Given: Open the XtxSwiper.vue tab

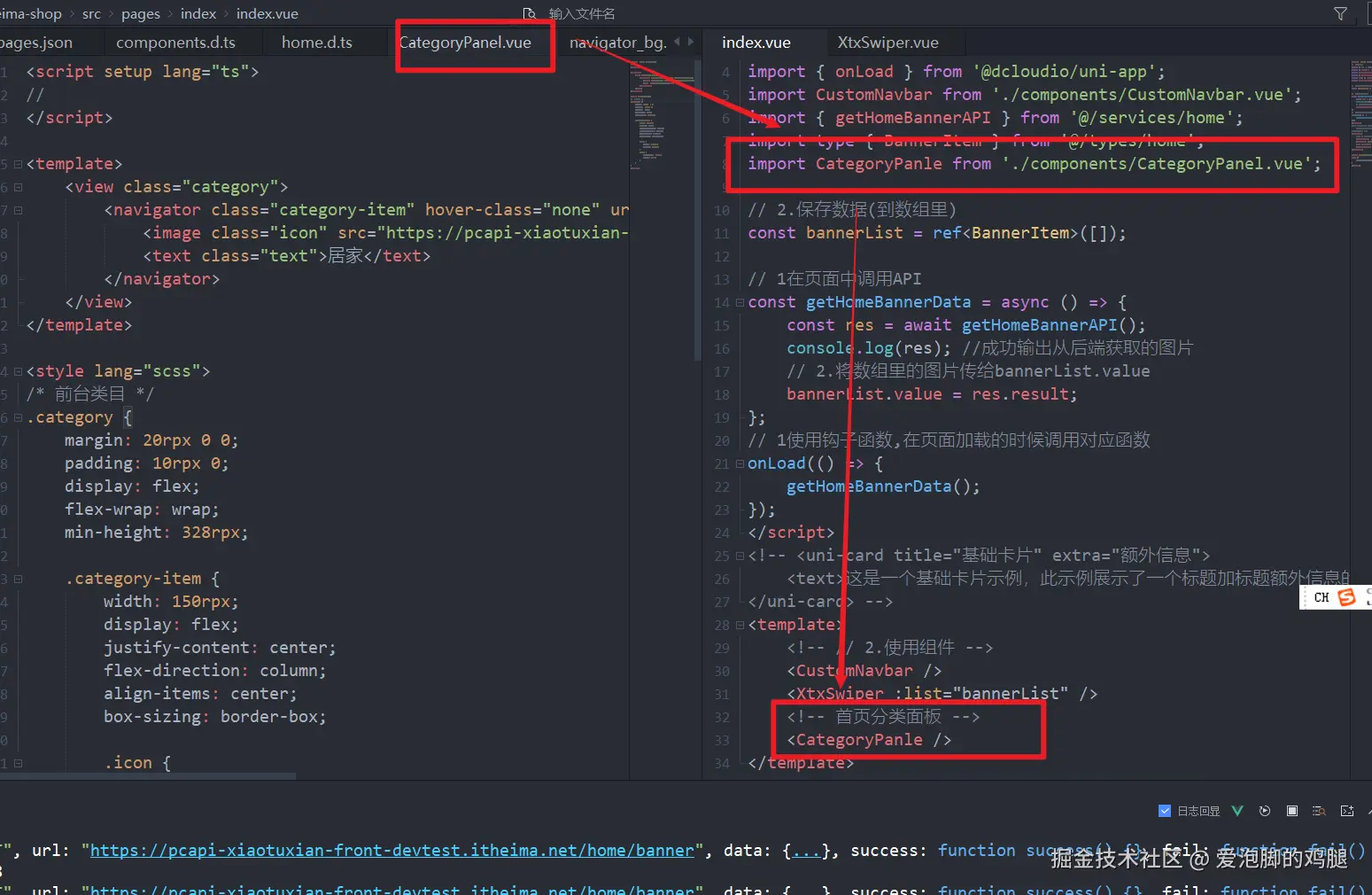Looking at the screenshot, I should click(x=888, y=43).
